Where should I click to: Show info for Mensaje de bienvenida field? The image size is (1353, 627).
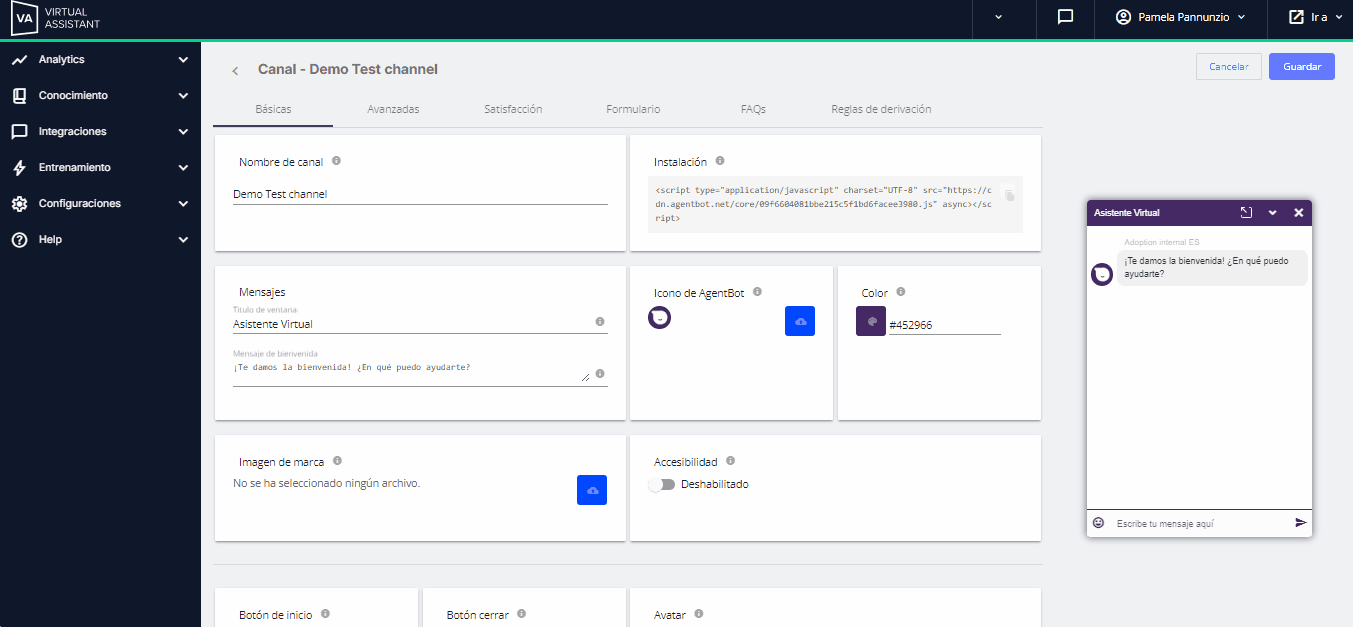tap(599, 373)
